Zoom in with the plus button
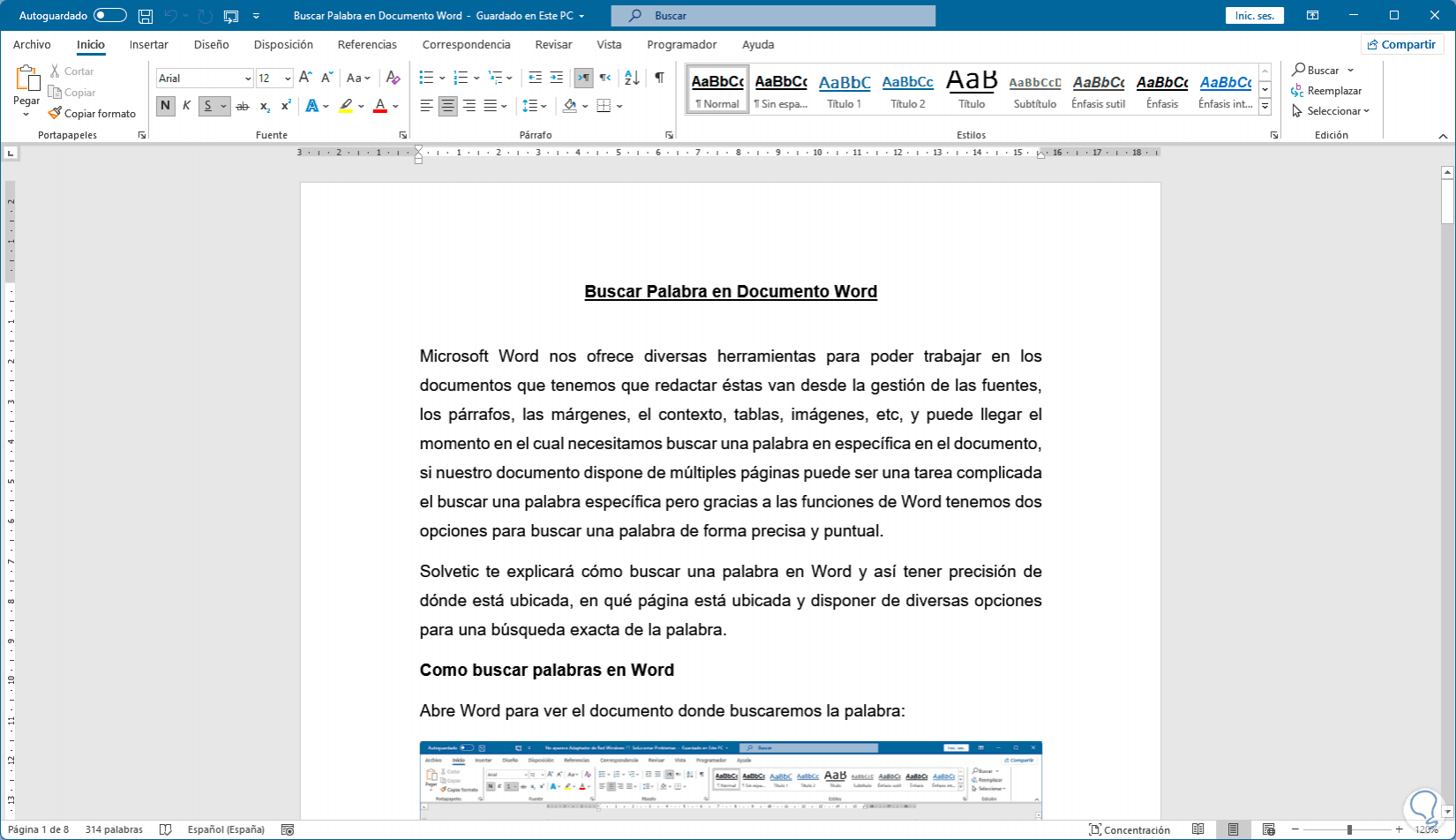 click(1399, 829)
